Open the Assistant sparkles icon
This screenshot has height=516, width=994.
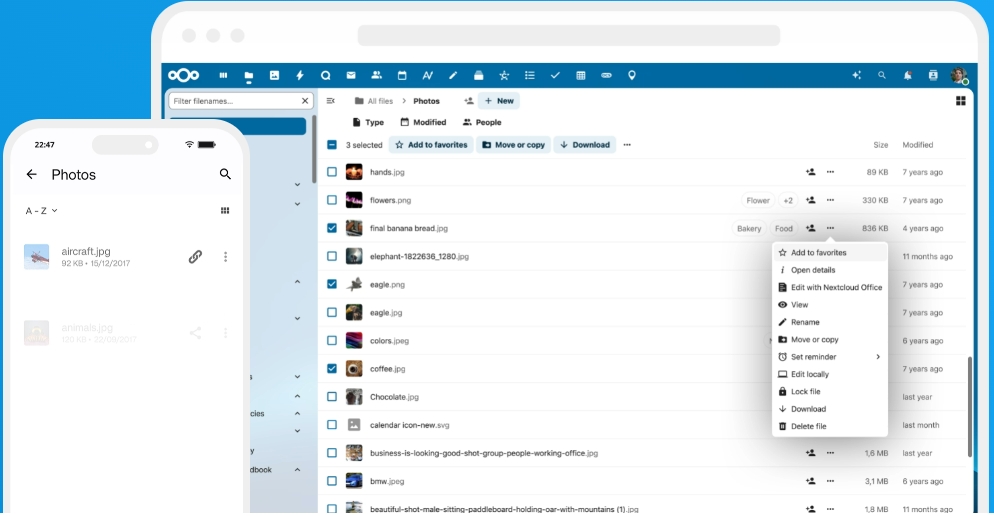[x=856, y=75]
